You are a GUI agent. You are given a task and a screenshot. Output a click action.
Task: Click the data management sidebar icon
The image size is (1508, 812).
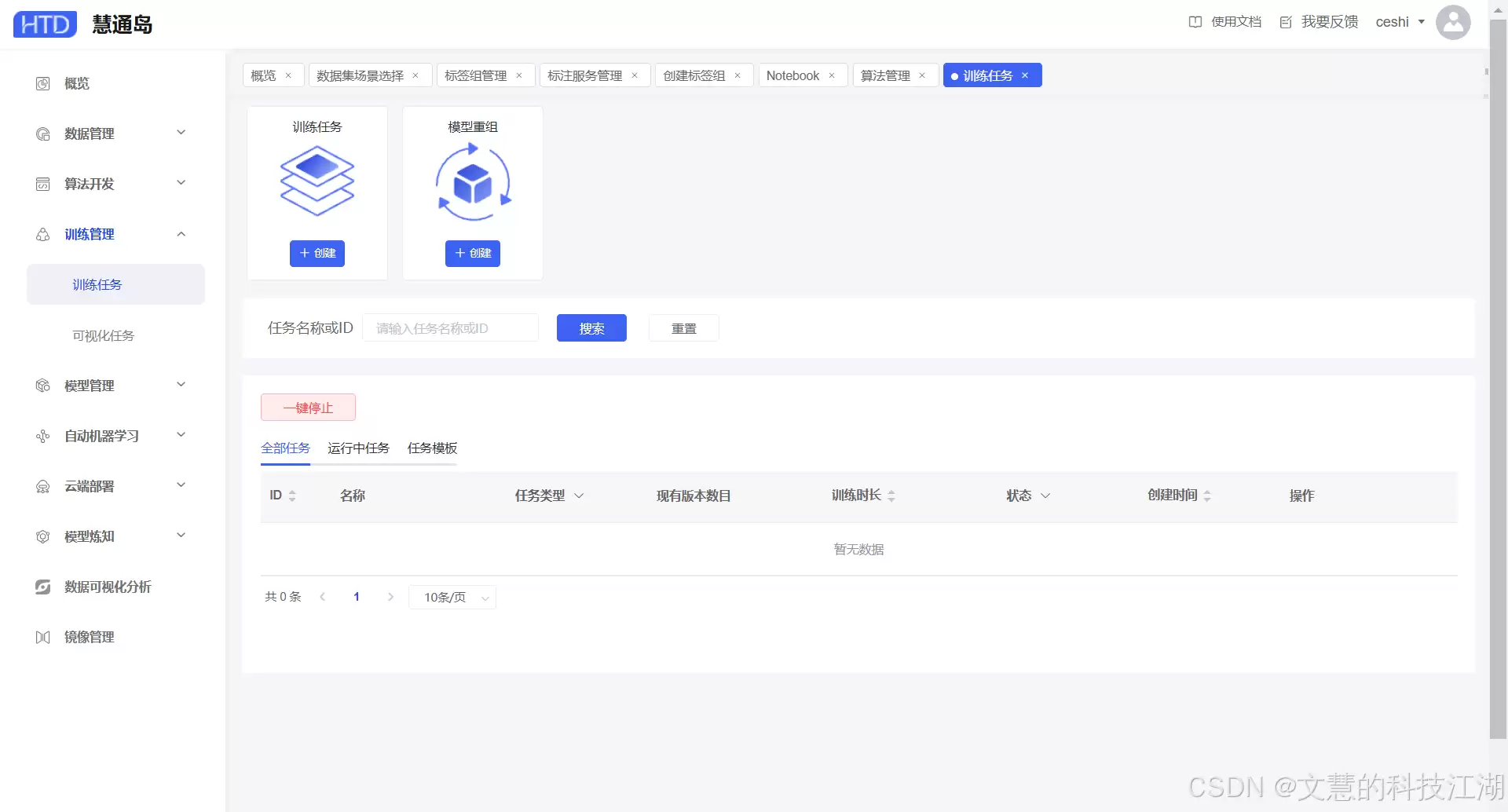43,134
